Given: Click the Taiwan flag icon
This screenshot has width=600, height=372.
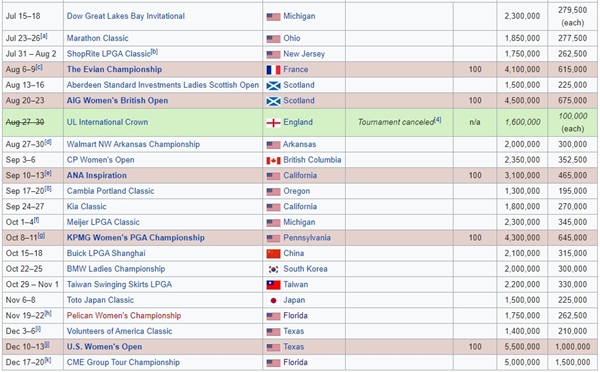Looking at the screenshot, I should (273, 285).
